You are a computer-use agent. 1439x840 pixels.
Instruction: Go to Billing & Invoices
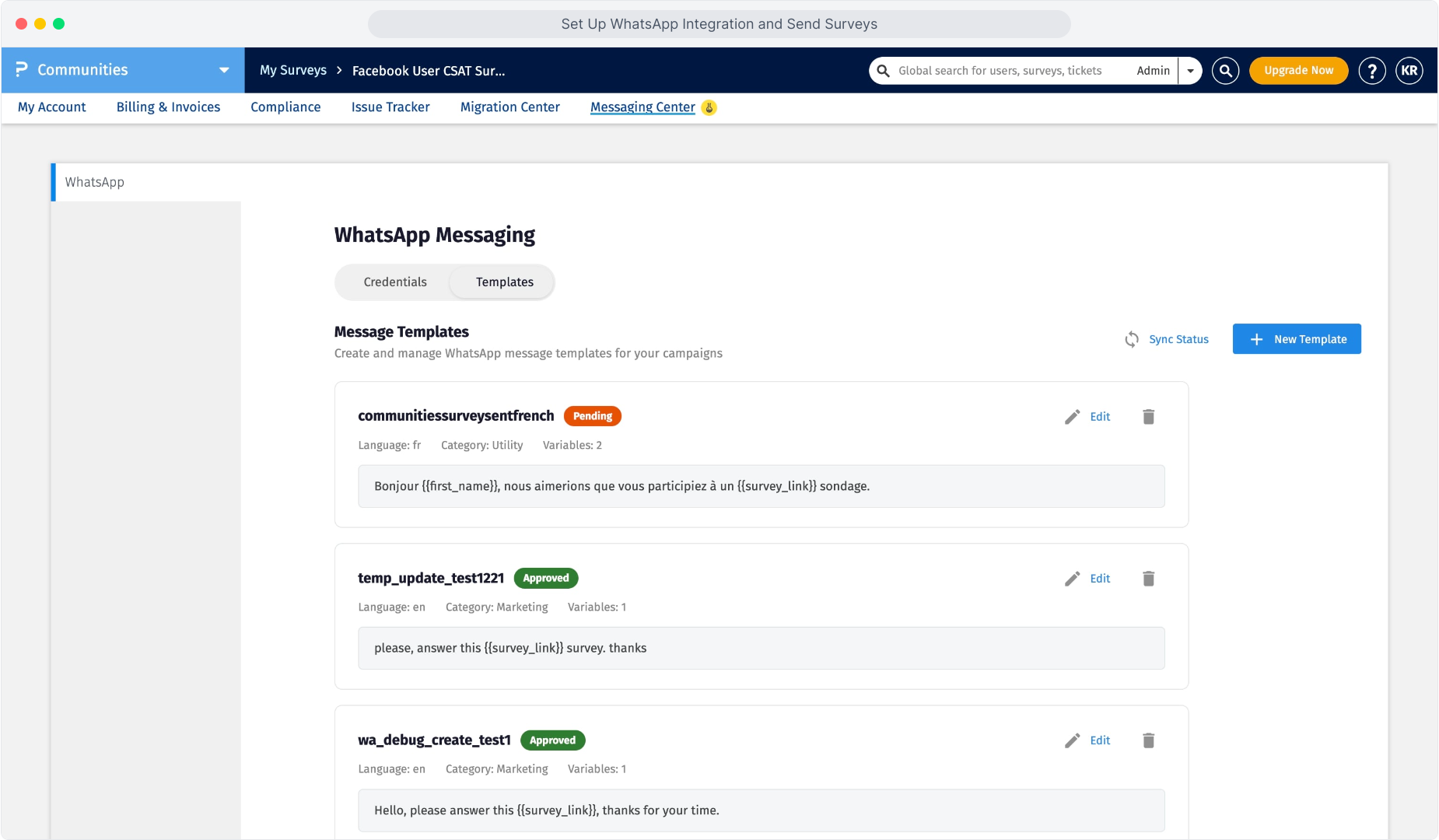(x=168, y=107)
